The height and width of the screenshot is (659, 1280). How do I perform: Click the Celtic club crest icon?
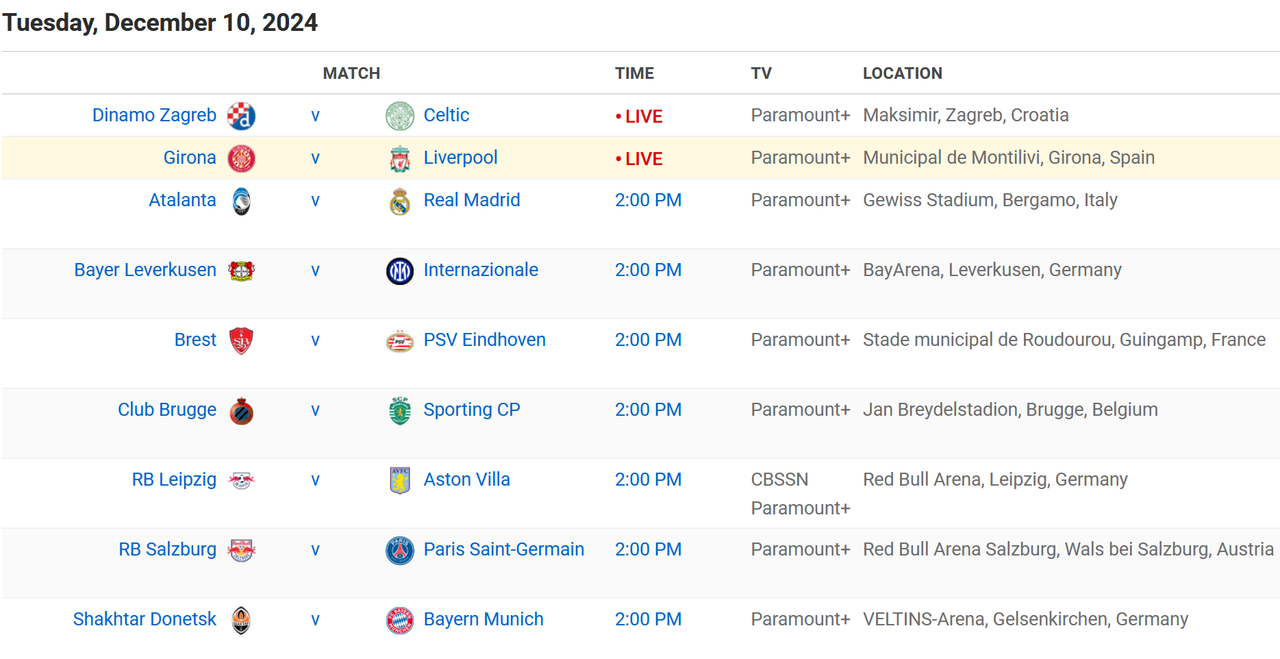pos(400,116)
